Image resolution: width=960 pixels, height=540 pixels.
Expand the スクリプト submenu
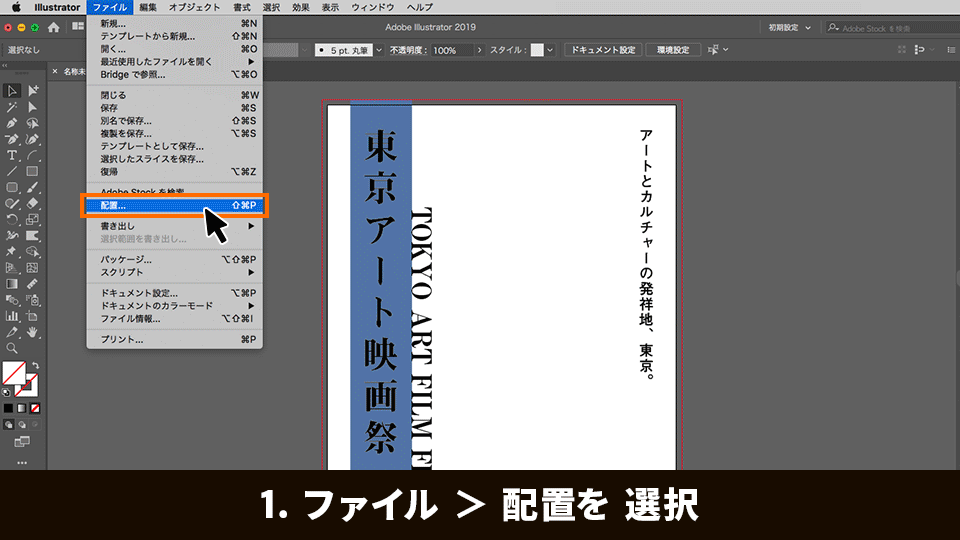[x=174, y=272]
